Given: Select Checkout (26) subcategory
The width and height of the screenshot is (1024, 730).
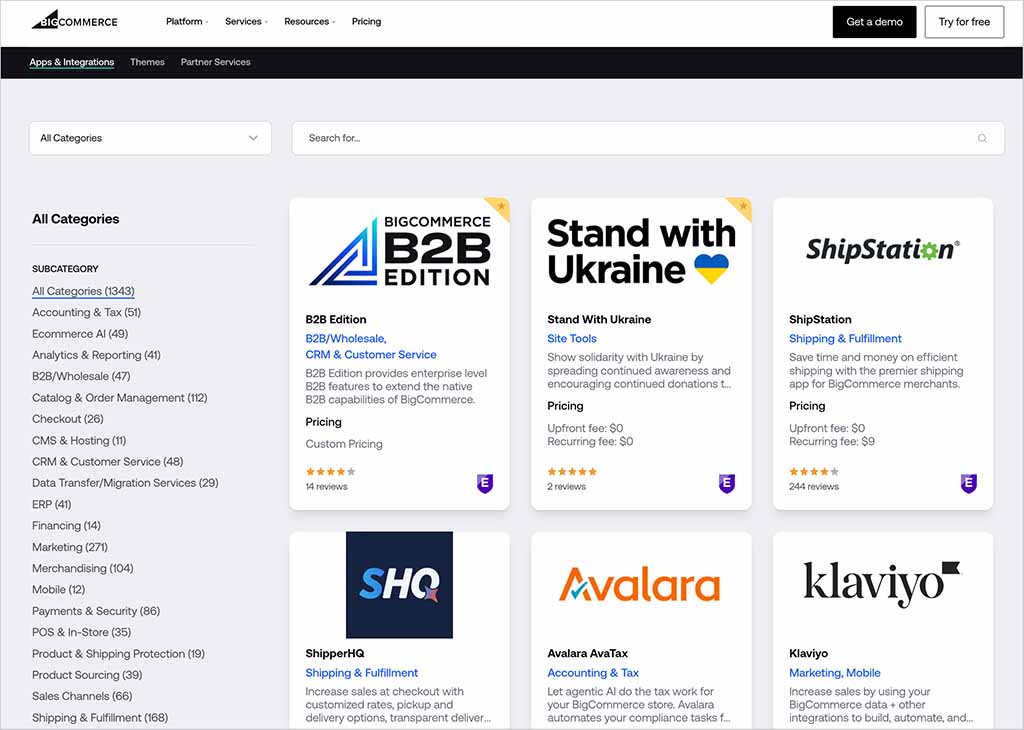Looking at the screenshot, I should point(68,419).
